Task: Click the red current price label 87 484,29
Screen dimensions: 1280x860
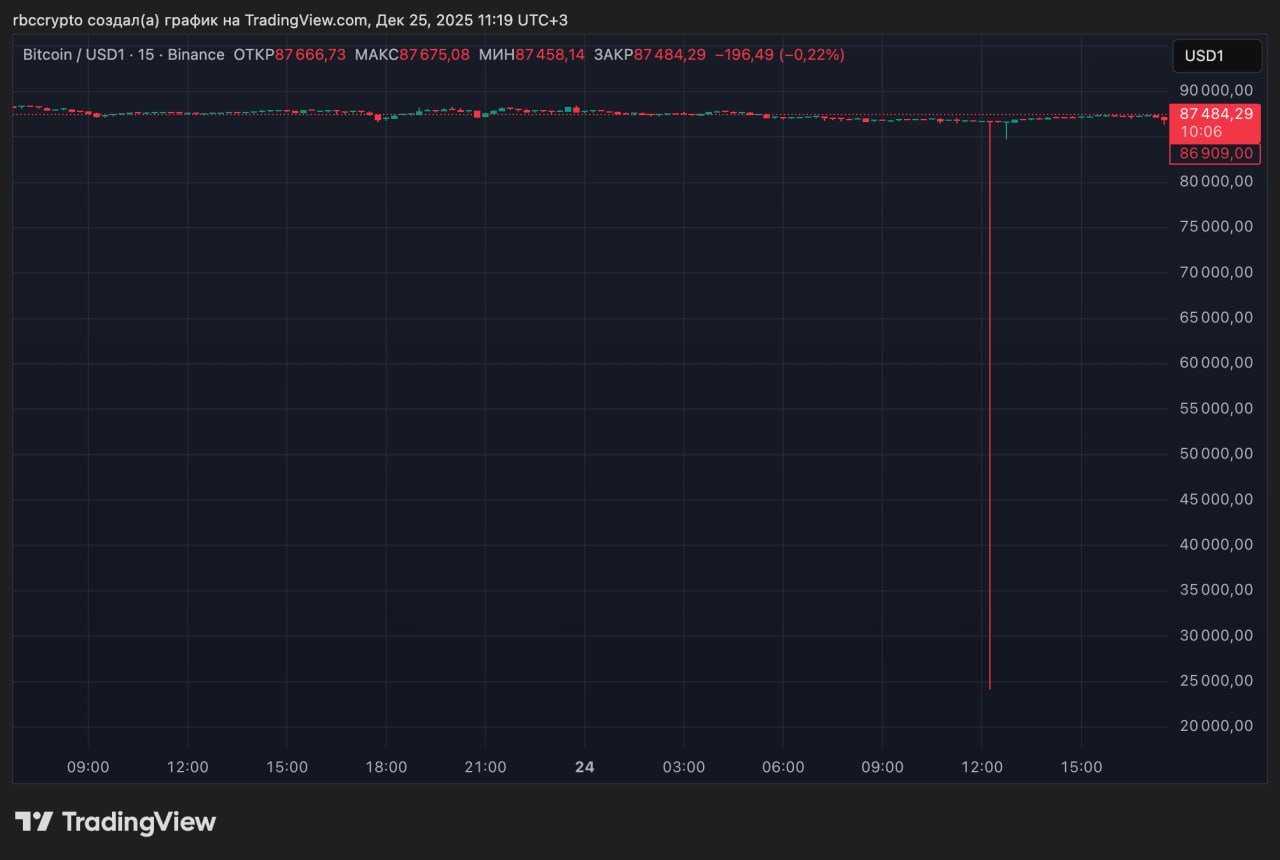Action: click(1215, 114)
